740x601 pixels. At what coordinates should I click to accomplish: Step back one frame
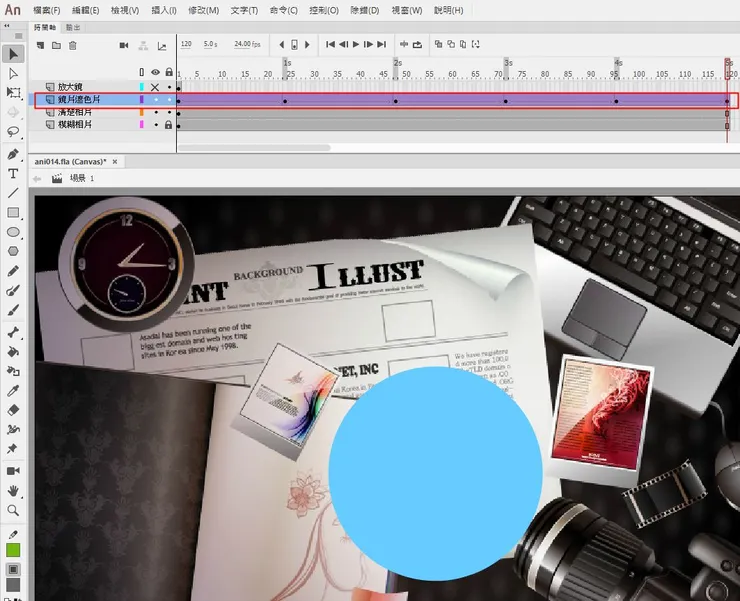344,44
